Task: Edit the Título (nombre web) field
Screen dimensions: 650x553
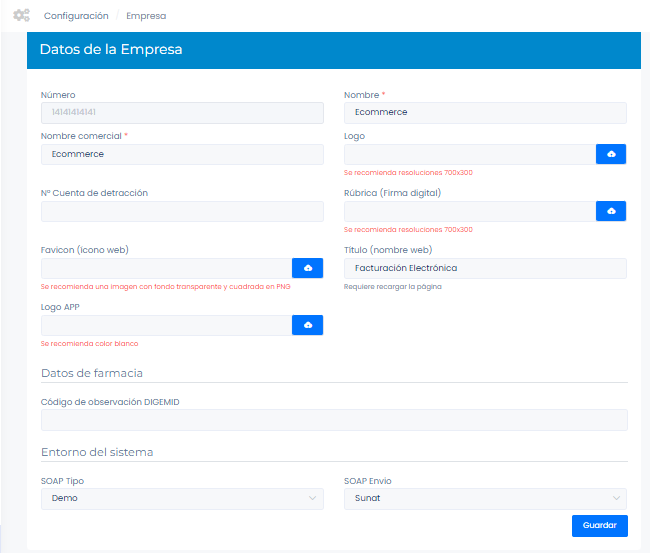Action: pos(485,268)
